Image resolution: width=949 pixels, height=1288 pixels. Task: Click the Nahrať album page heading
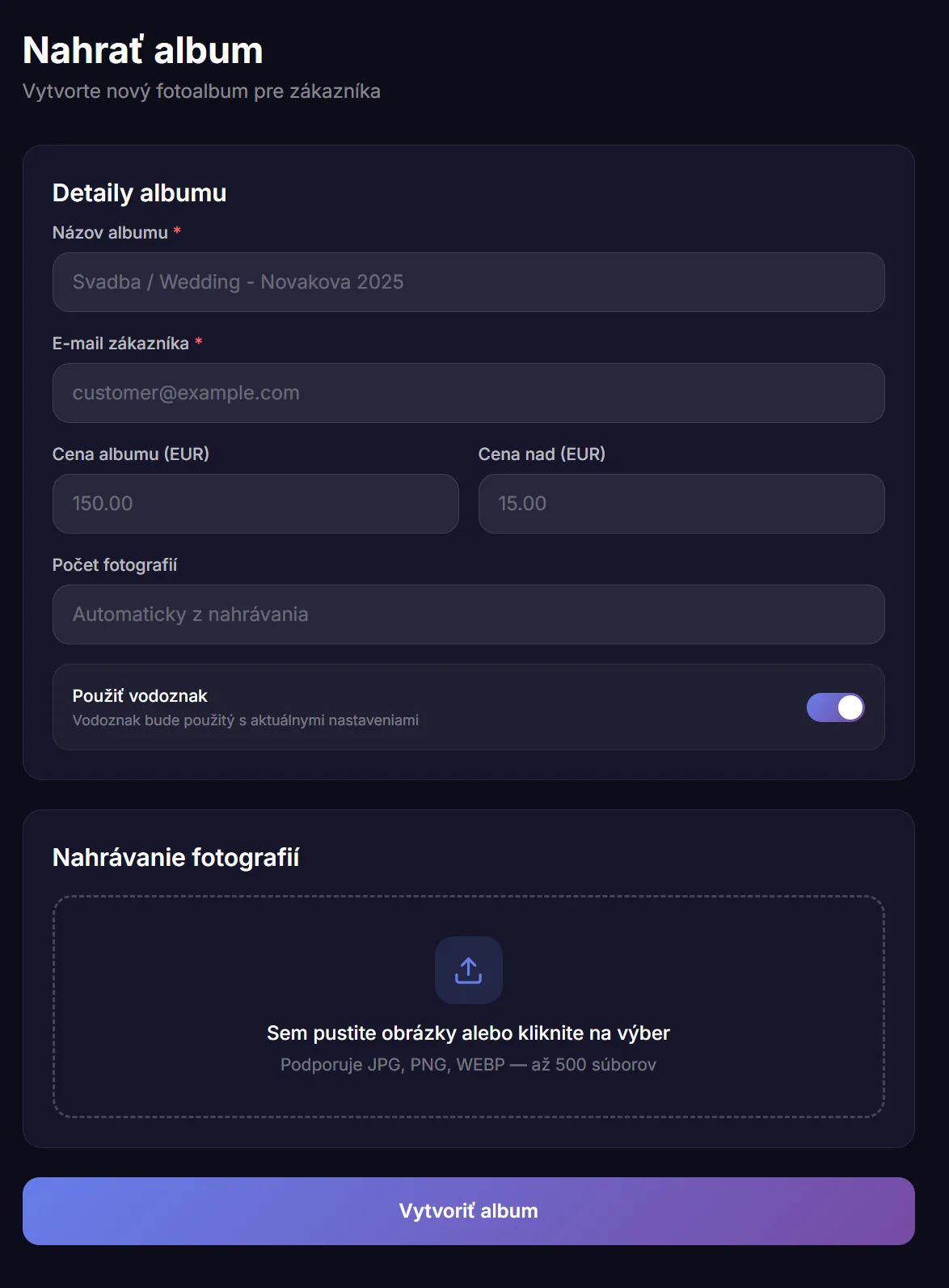click(143, 50)
